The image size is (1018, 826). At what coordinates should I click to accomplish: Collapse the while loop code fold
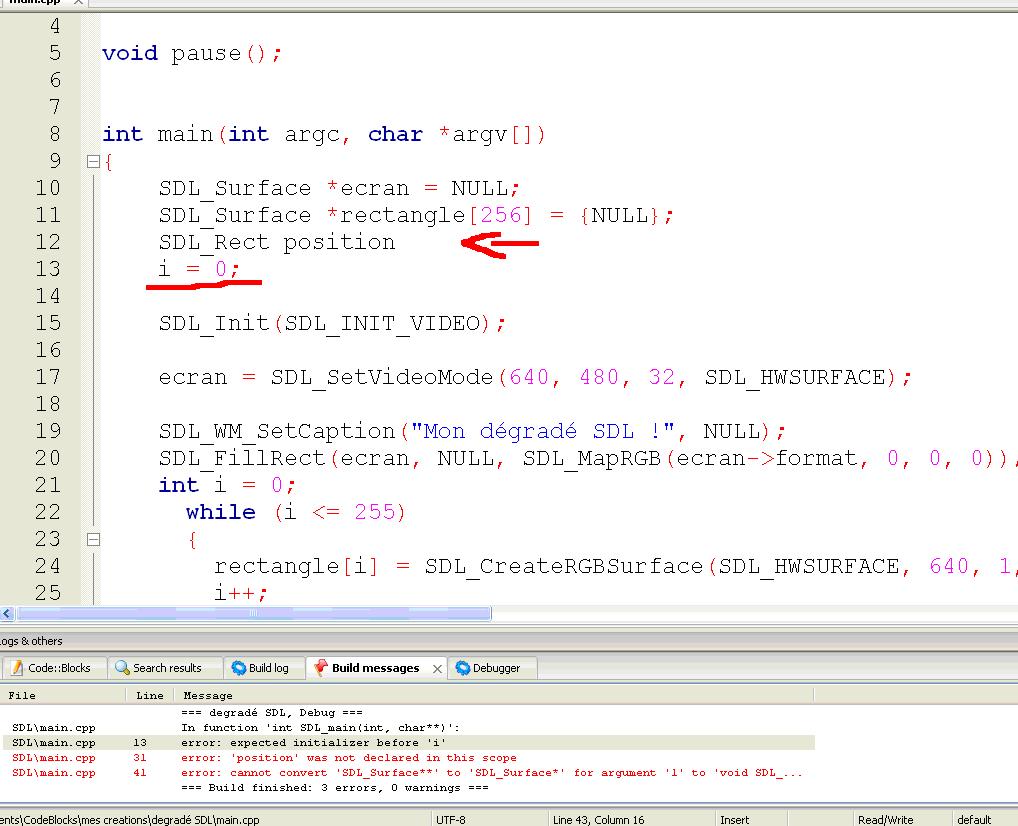click(x=91, y=539)
